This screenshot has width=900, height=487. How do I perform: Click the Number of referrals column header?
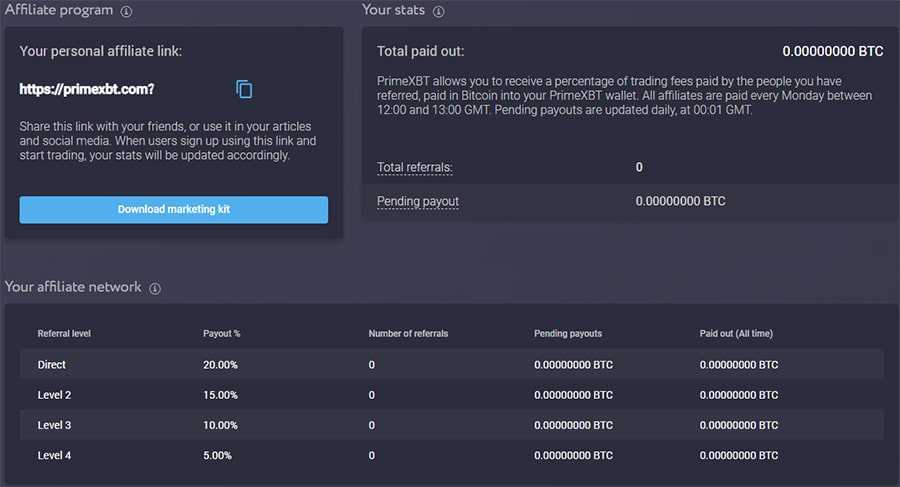pos(408,333)
